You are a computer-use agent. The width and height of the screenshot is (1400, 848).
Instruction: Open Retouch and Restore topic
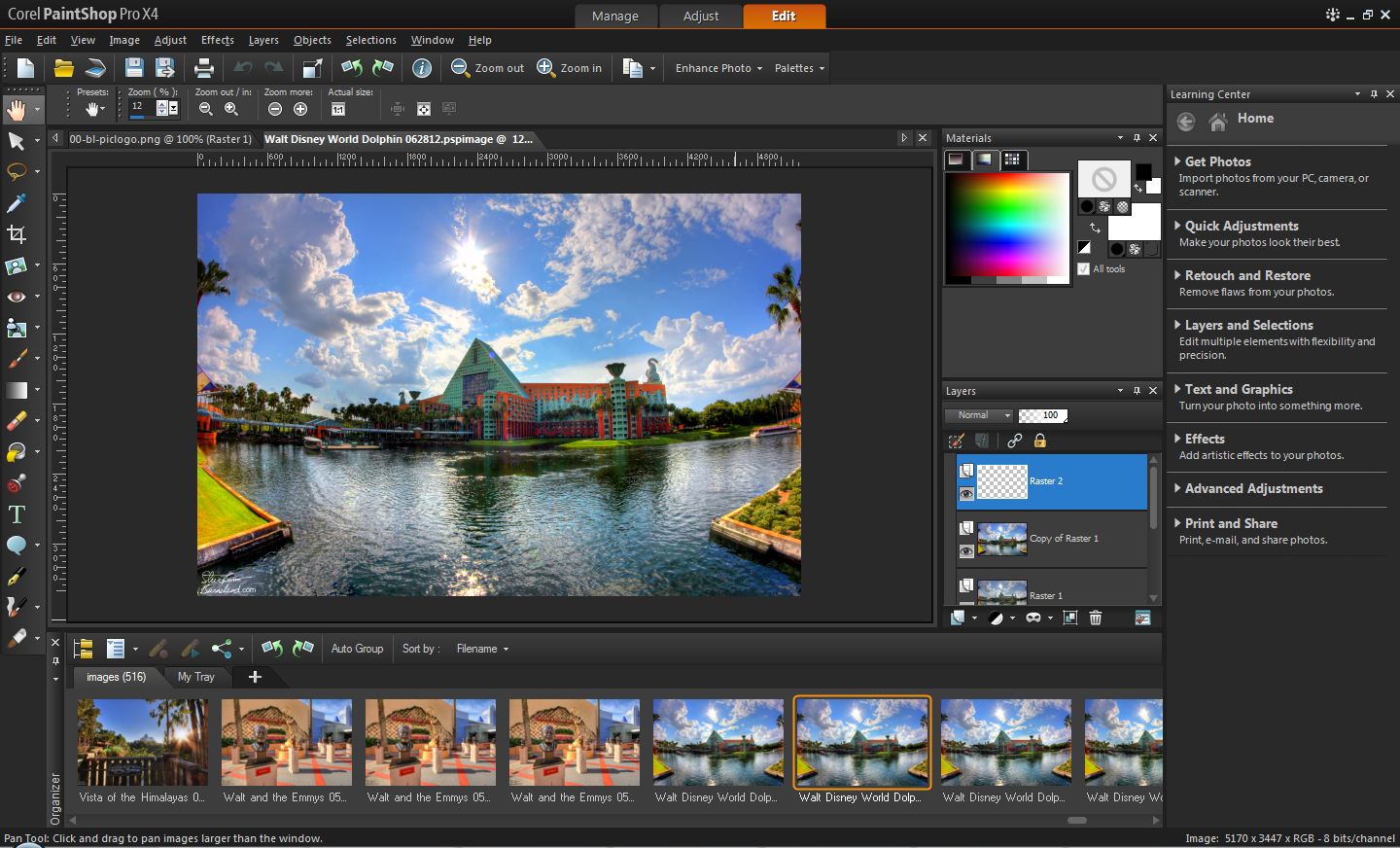[1247, 276]
